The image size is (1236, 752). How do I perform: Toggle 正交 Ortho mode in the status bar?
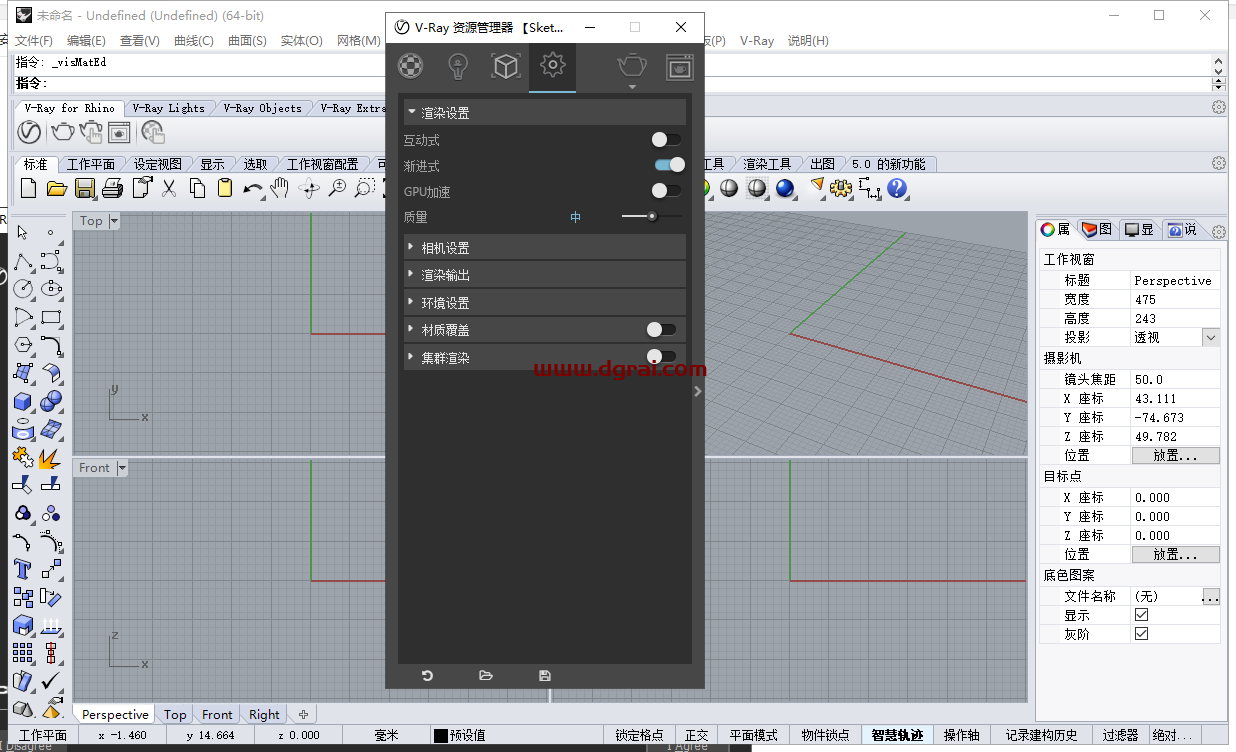tap(696, 734)
